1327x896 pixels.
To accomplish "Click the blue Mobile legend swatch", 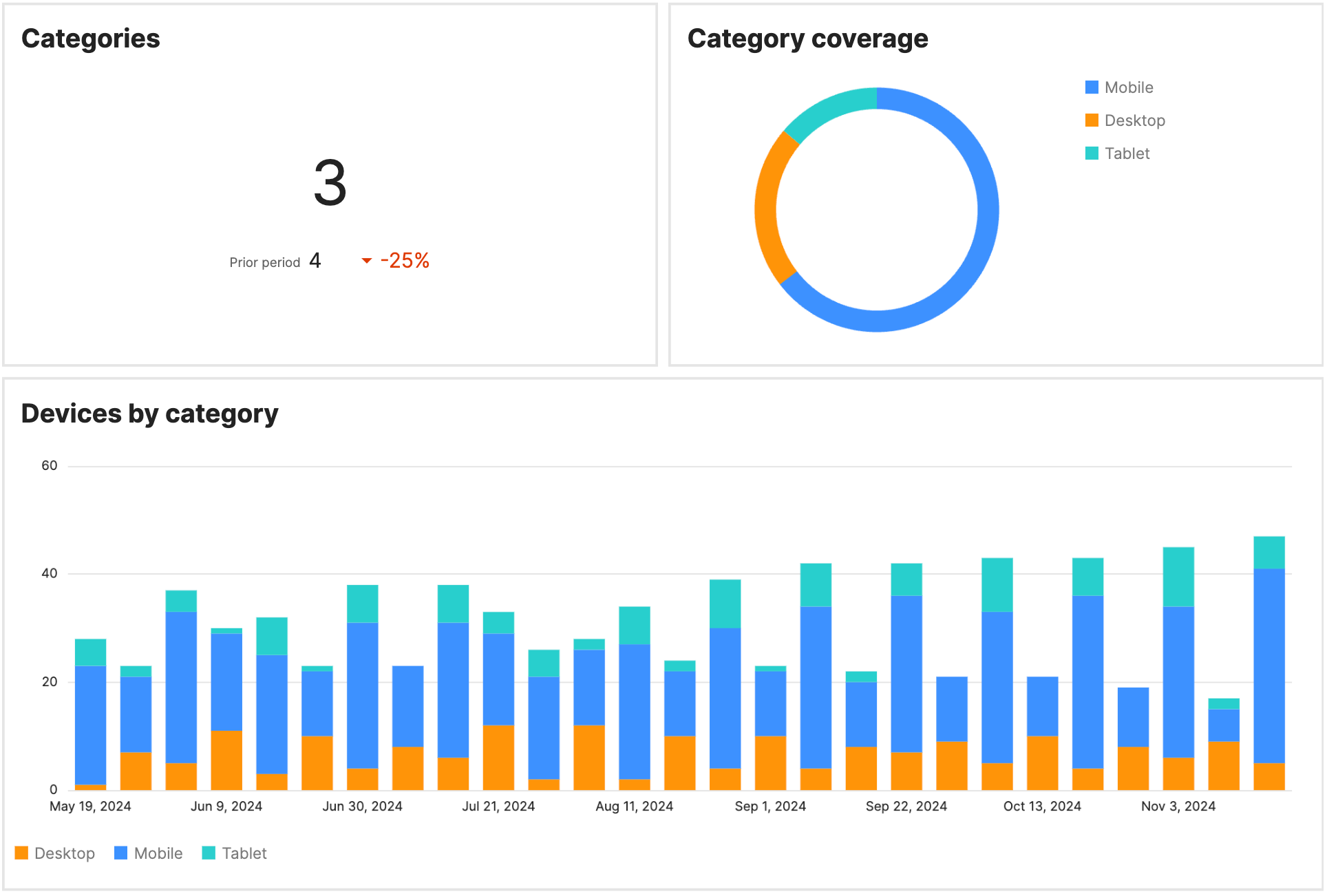I will click(x=1092, y=87).
